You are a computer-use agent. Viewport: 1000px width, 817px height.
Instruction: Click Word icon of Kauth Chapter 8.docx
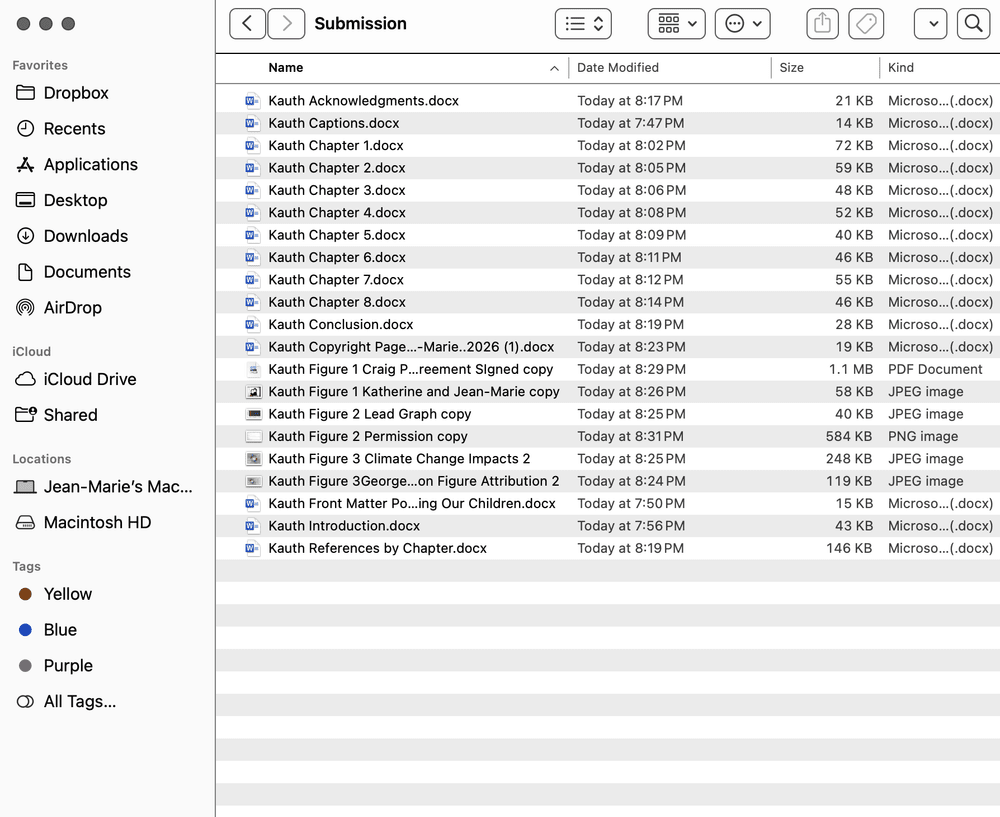pos(253,302)
